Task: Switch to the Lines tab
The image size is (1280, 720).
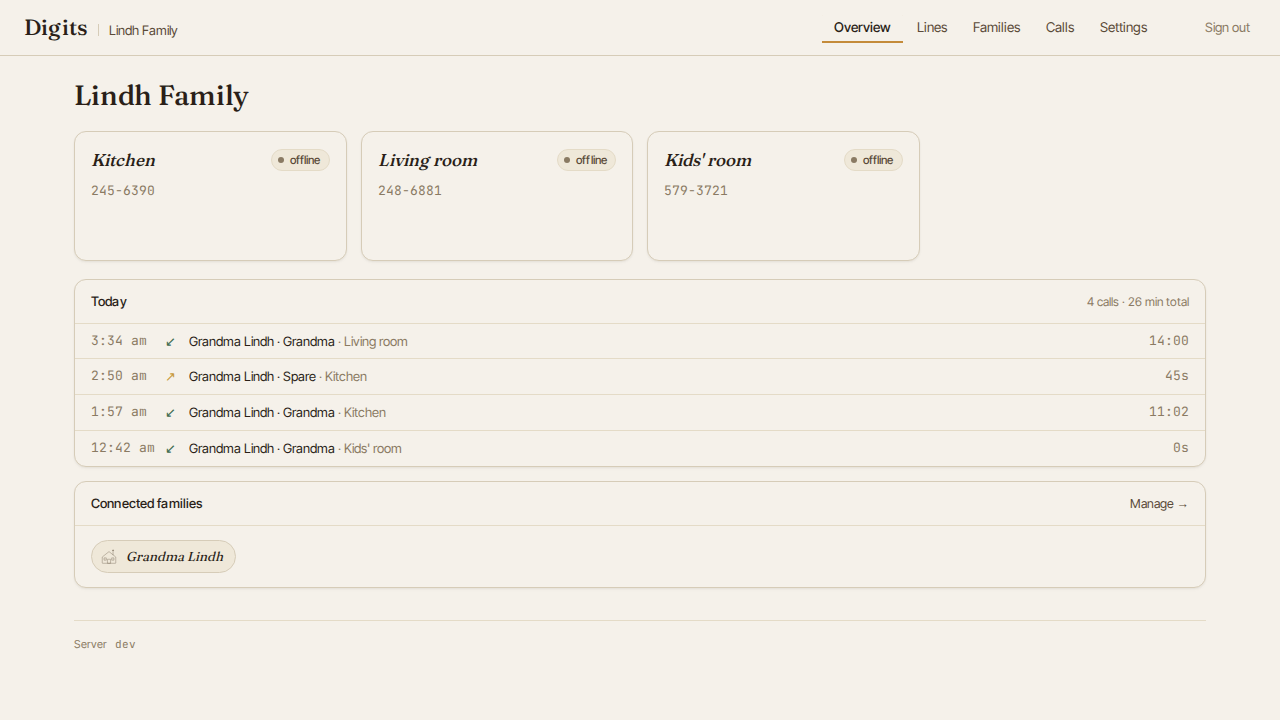Action: (932, 28)
